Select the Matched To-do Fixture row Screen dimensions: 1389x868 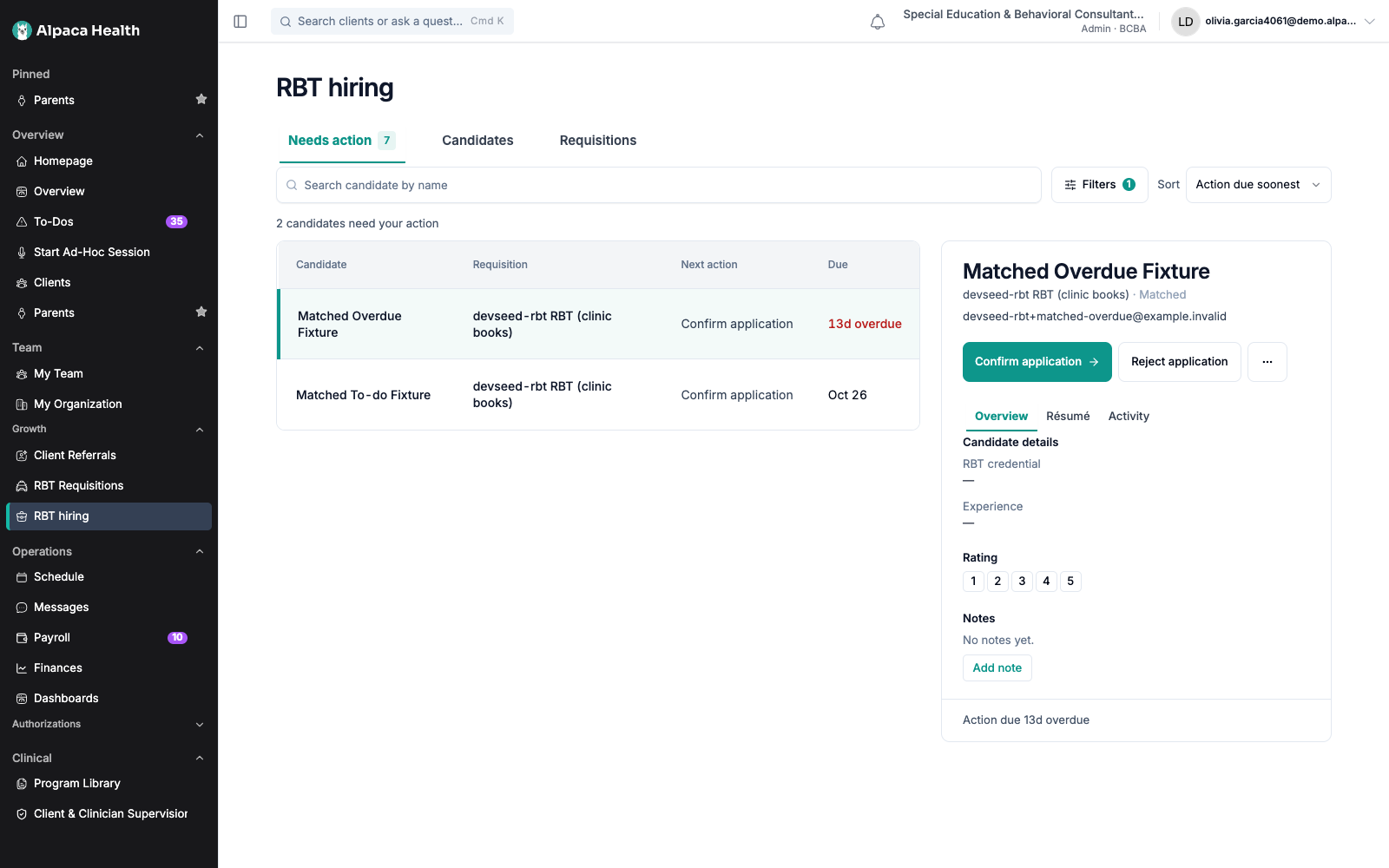pos(598,395)
